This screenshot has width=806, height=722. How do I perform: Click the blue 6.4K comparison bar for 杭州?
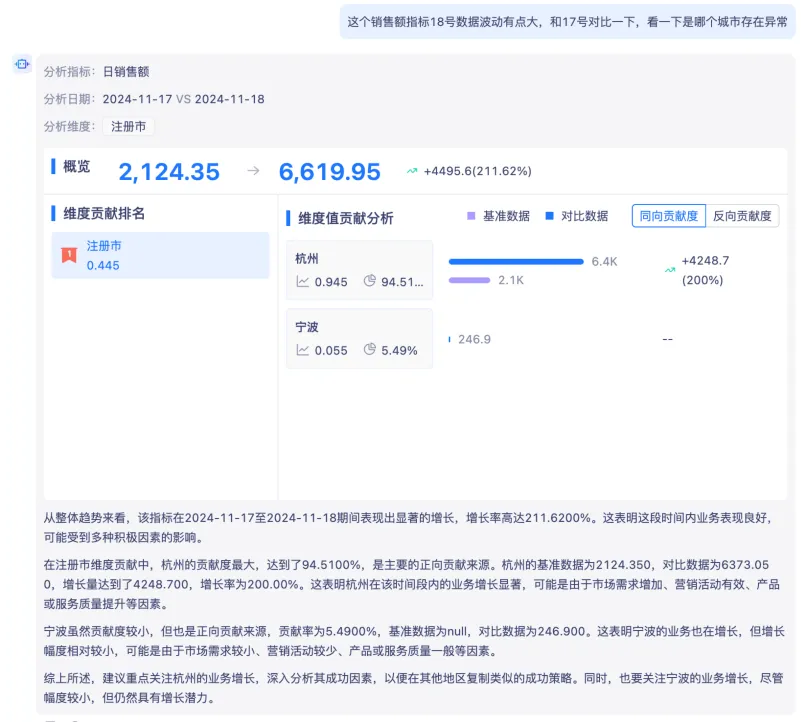coord(516,261)
